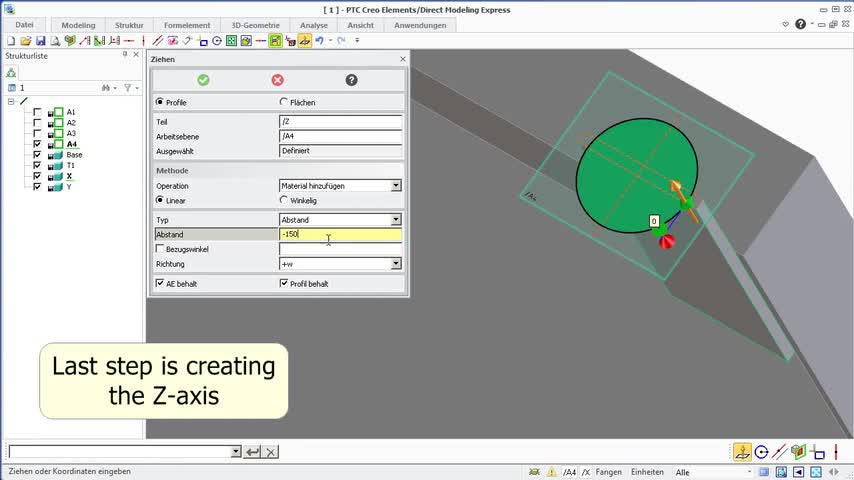The width and height of the screenshot is (854, 480).
Task: Click the Arbeitsebene field showing /A4
Action: pos(340,136)
